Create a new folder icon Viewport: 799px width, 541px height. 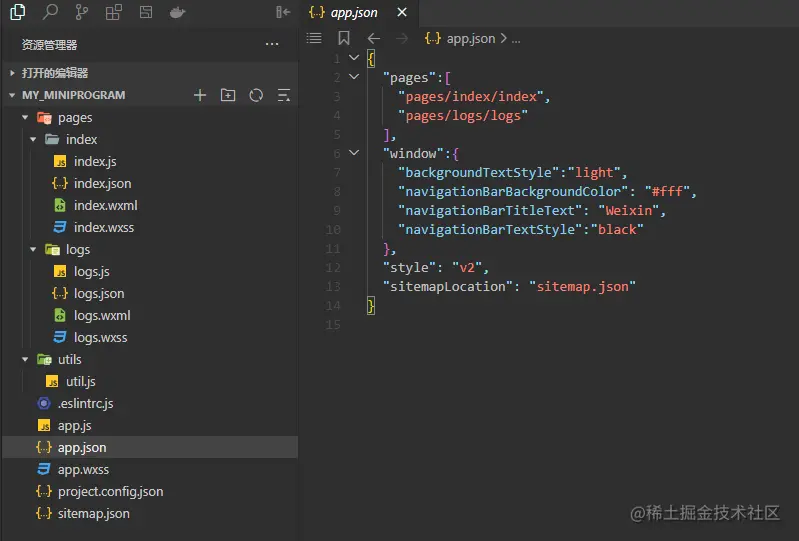228,95
